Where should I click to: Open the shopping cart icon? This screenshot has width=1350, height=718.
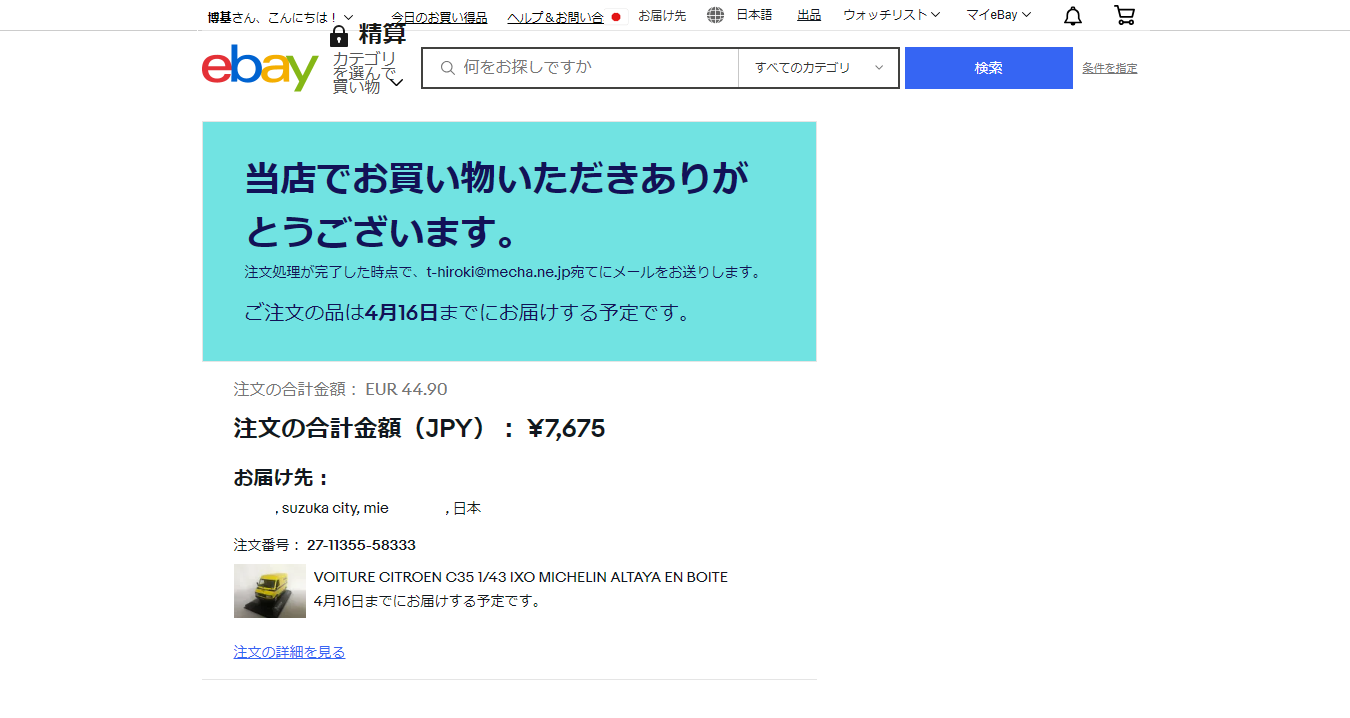point(1124,16)
